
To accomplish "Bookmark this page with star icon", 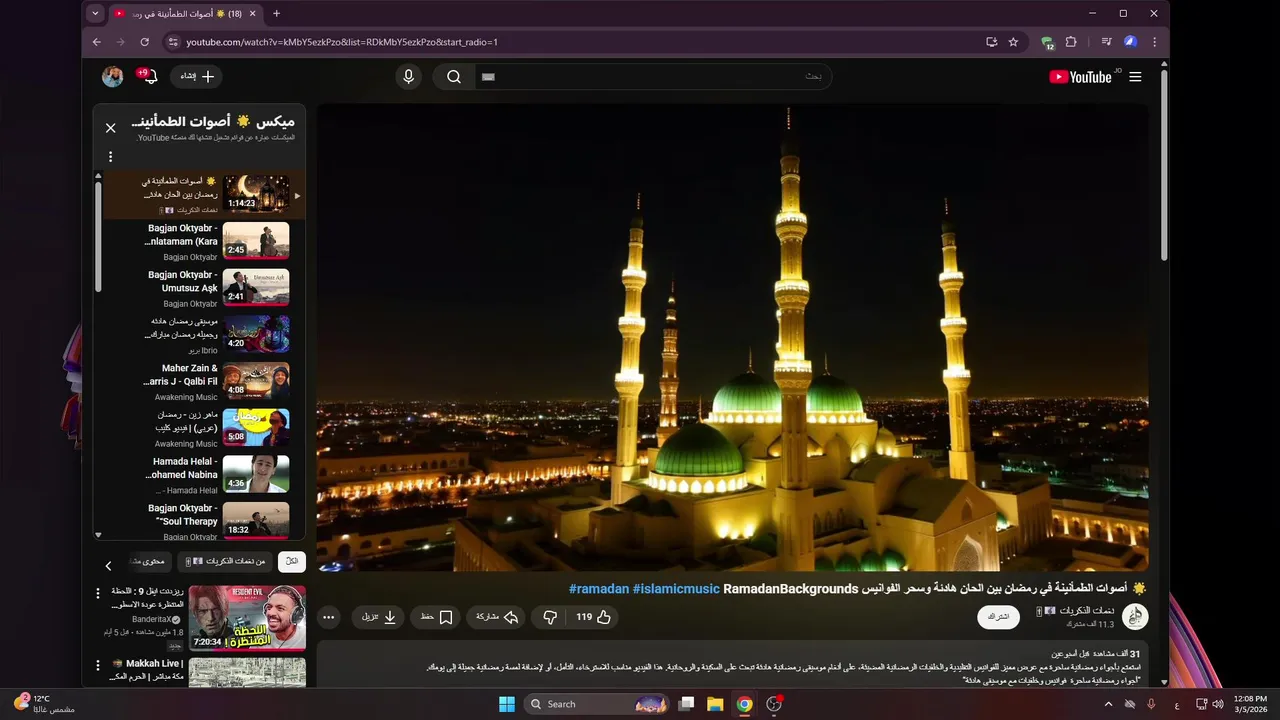I will pos(1013,42).
